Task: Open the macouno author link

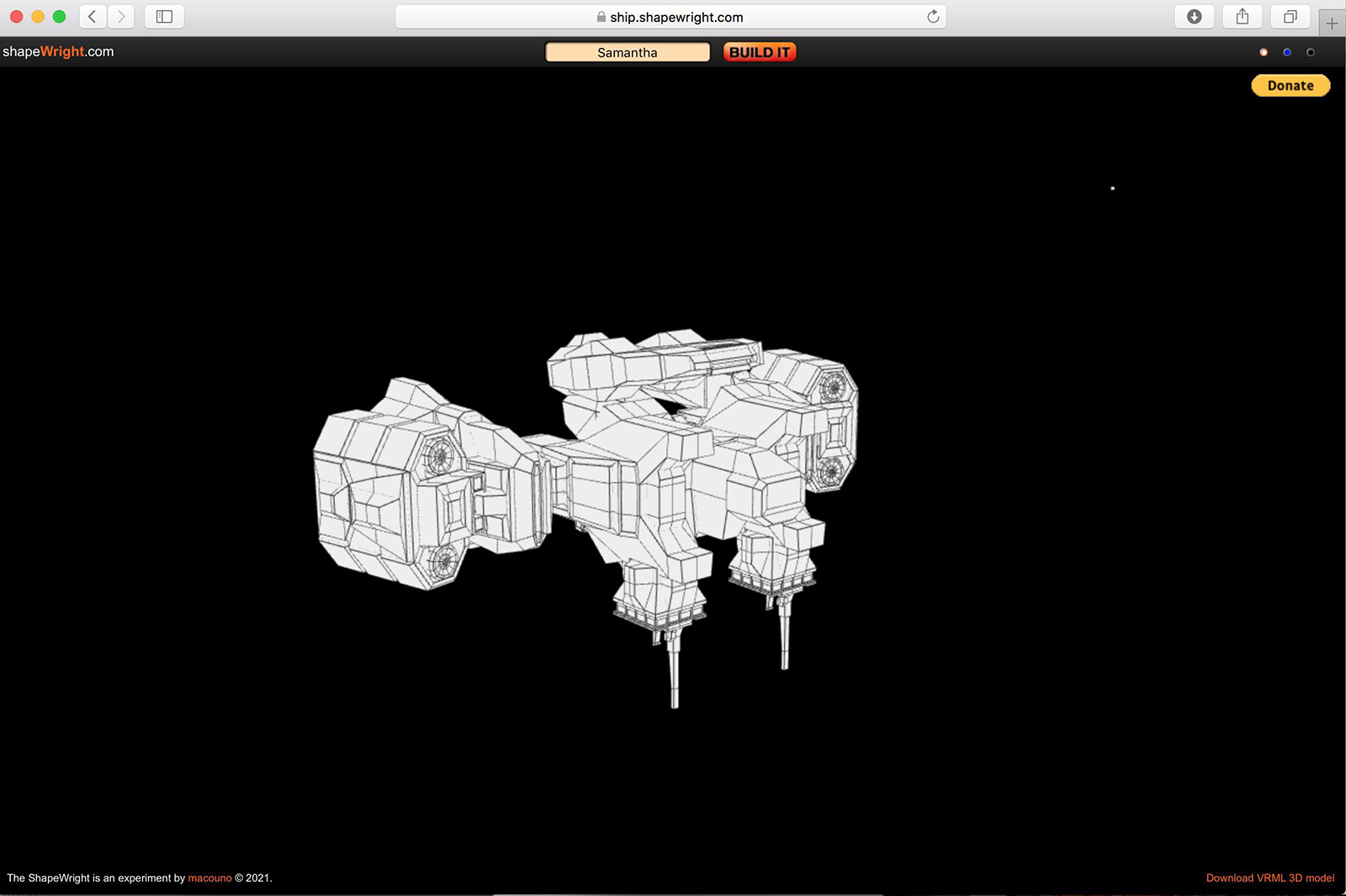Action: (x=209, y=877)
